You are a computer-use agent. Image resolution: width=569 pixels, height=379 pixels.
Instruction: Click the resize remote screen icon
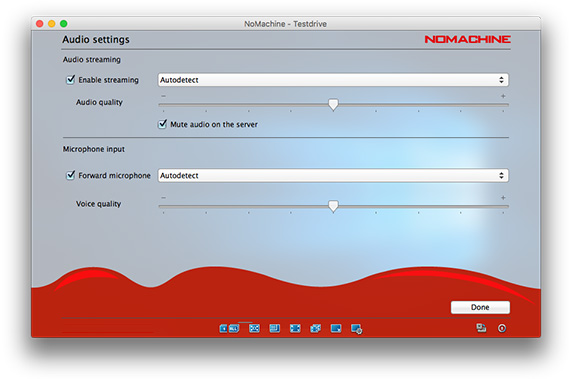[275, 329]
